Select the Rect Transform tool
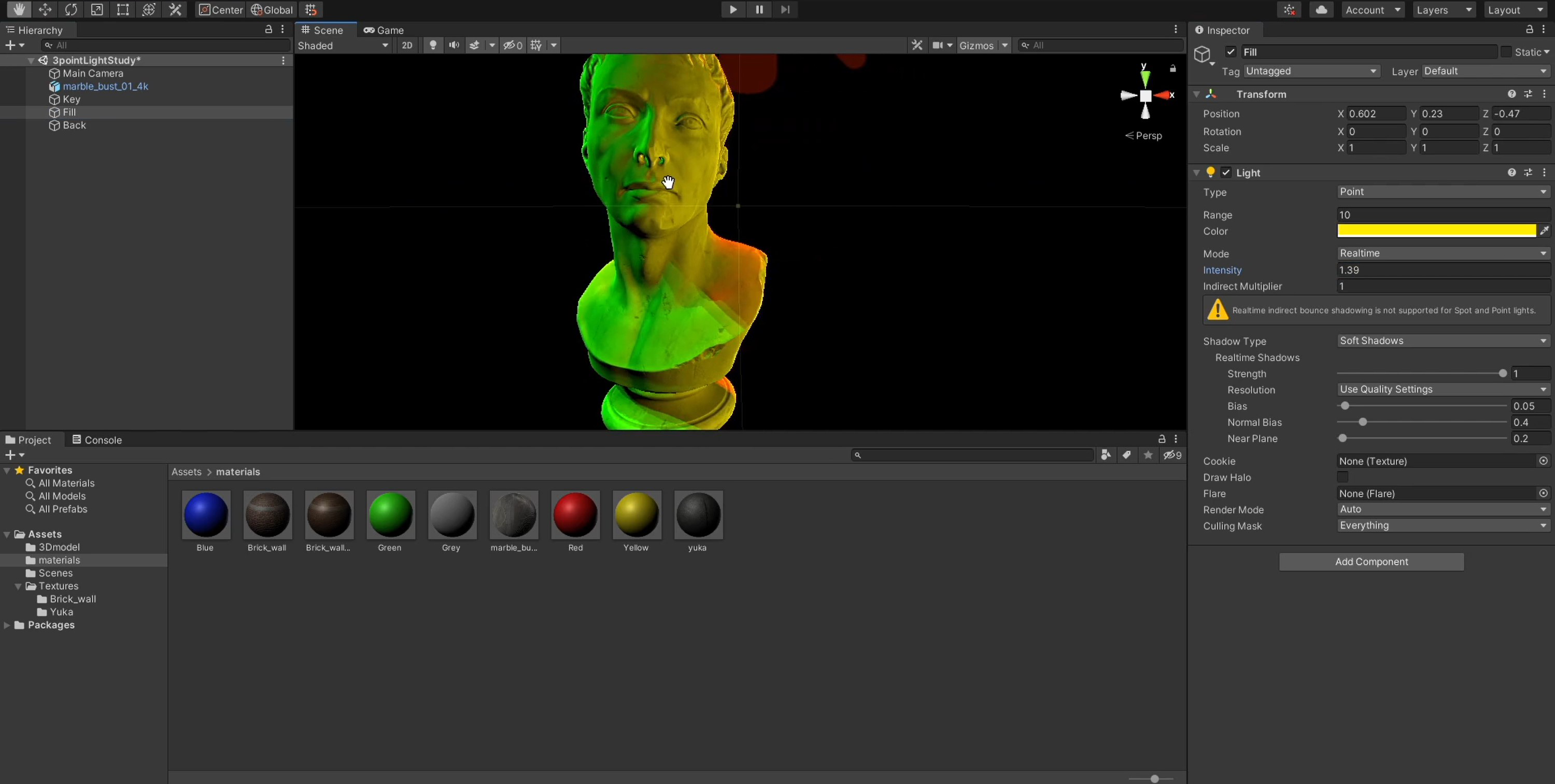1555x784 pixels. point(122,10)
